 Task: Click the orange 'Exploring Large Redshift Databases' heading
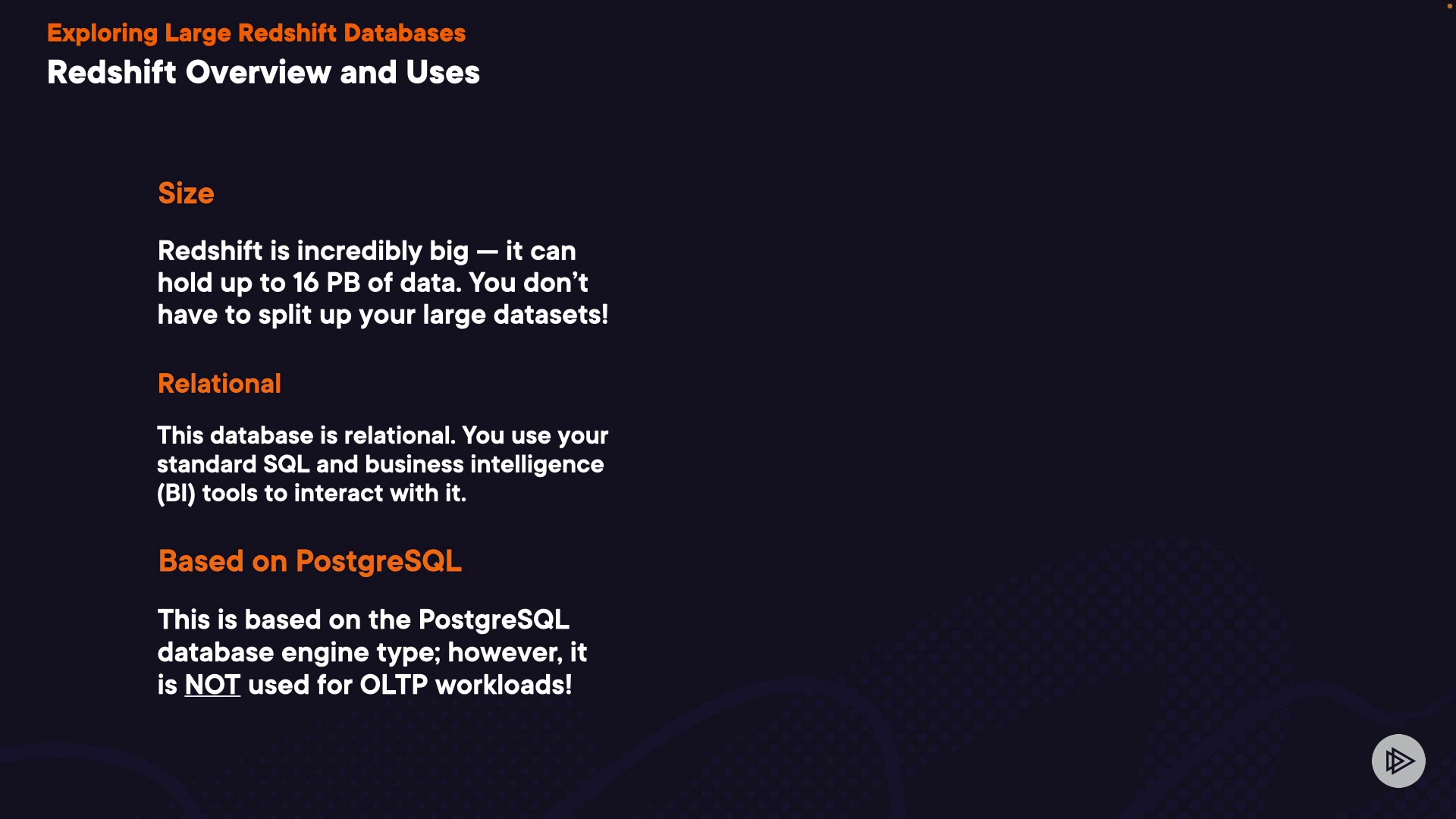256,33
